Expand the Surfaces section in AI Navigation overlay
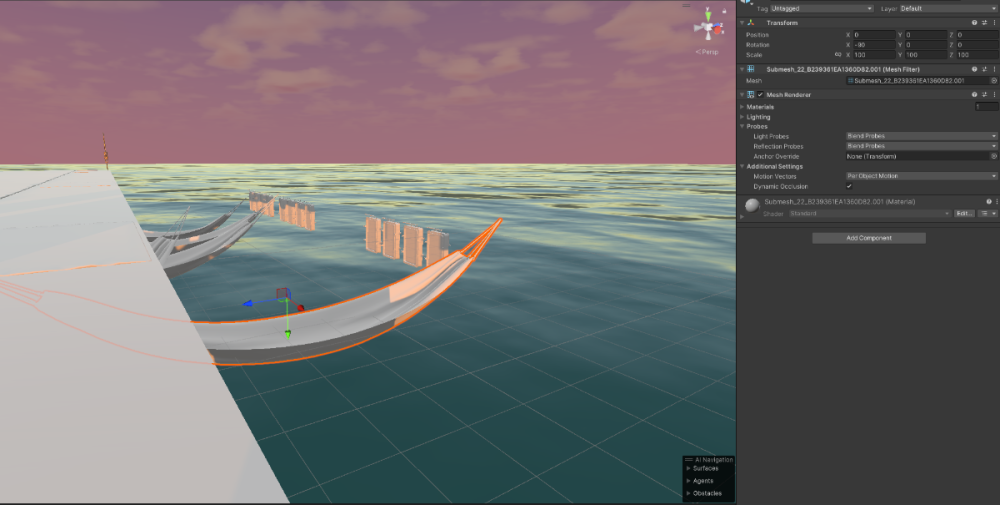1000x505 pixels. click(687, 468)
